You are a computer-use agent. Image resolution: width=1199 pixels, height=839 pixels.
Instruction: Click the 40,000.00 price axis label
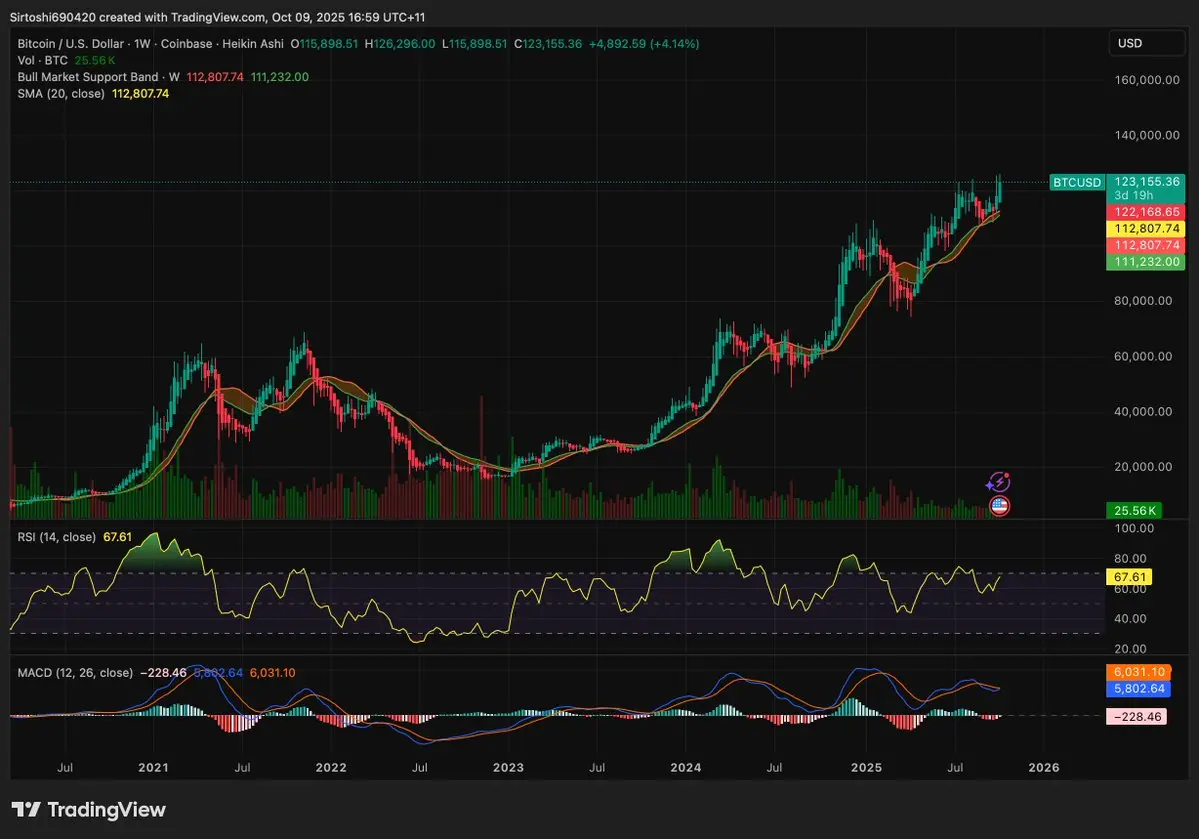(x=1142, y=411)
